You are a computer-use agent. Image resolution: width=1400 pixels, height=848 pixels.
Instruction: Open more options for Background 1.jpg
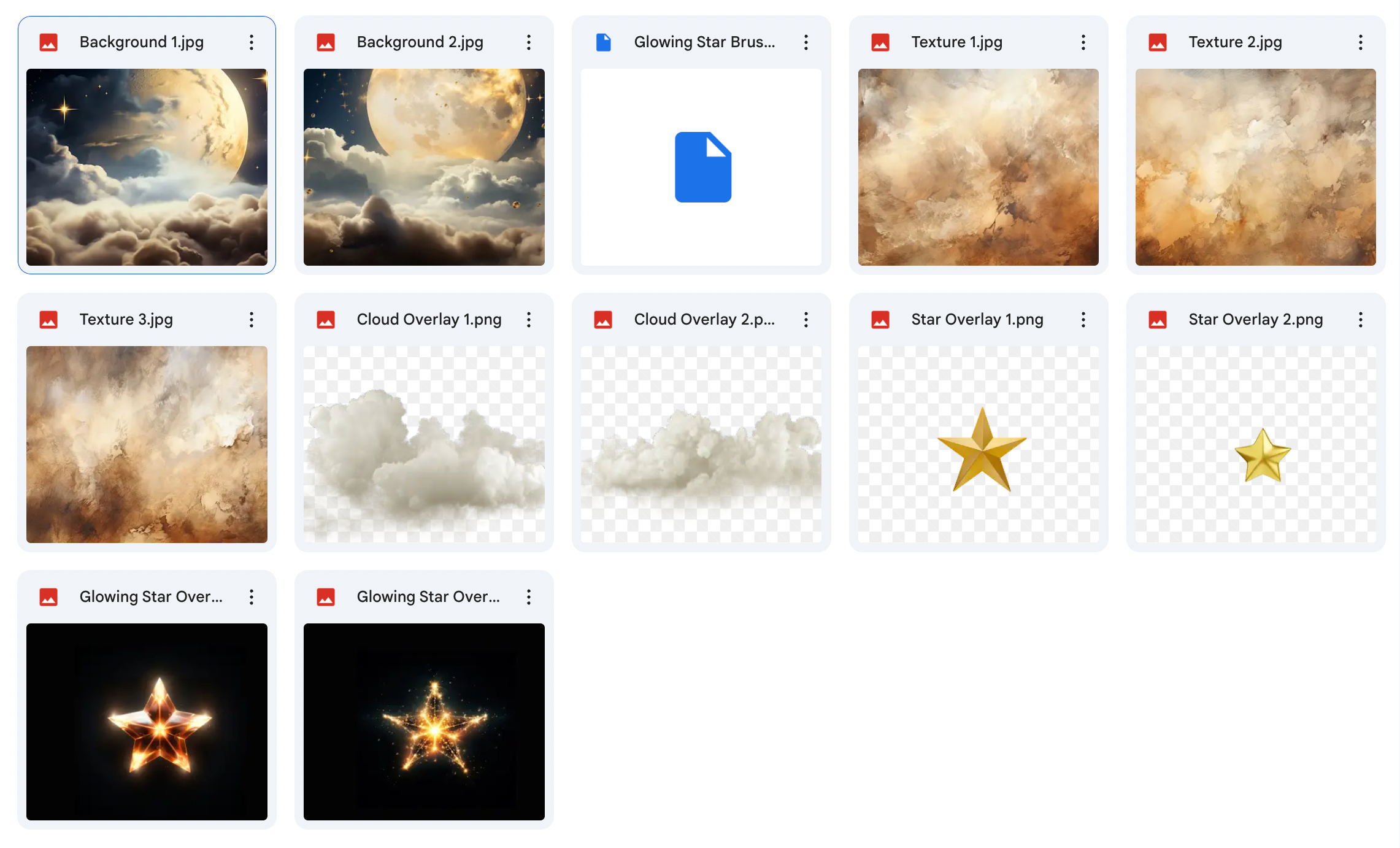pyautogui.click(x=252, y=42)
